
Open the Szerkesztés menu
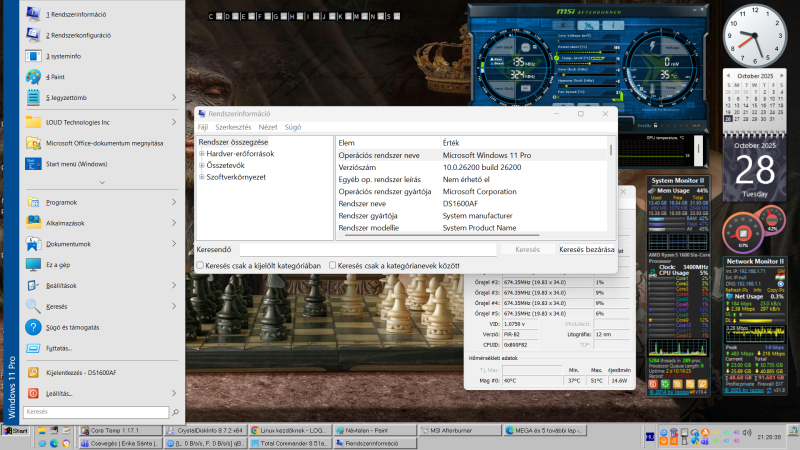[x=233, y=127]
